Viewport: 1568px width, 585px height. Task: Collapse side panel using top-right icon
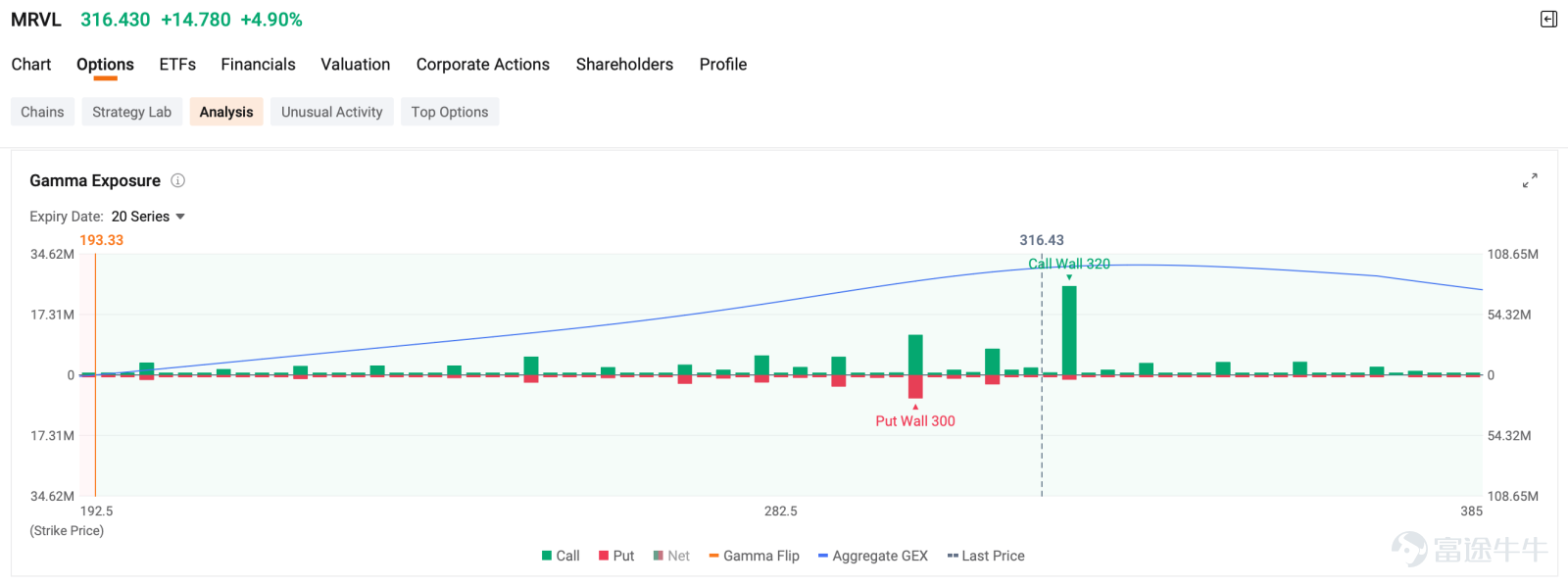tap(1548, 20)
